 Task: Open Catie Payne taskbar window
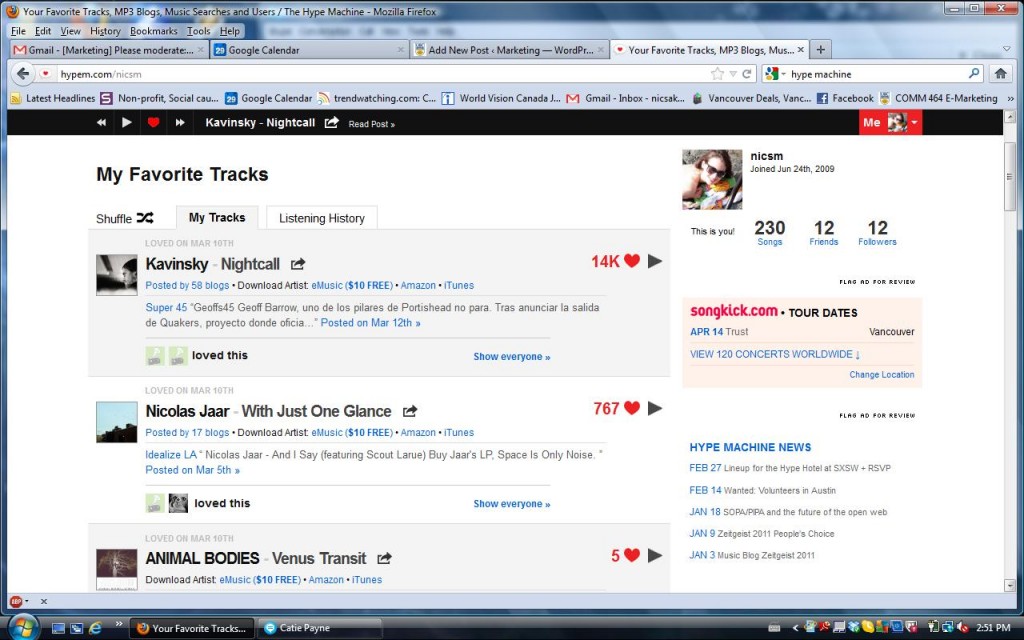(x=320, y=628)
